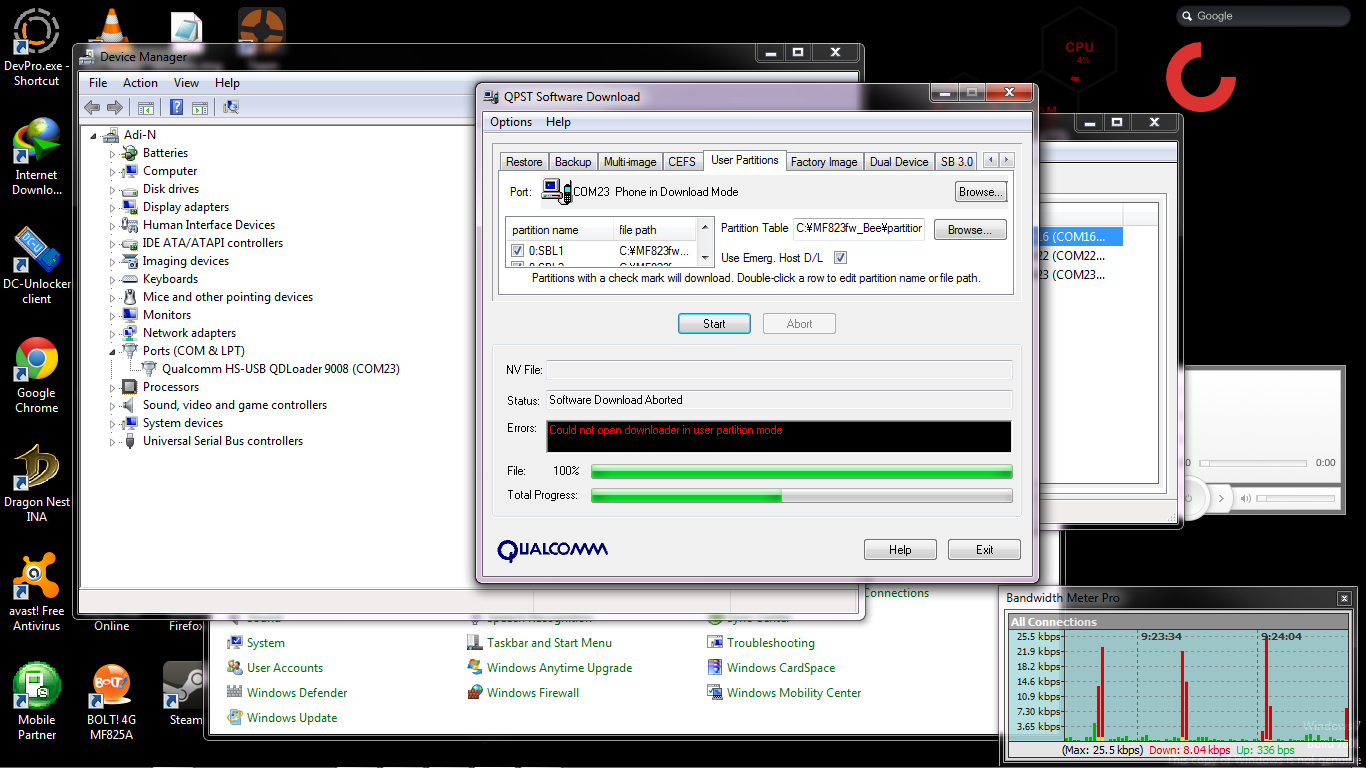Click the back arrow in Device Manager toolbar
This screenshot has height=768, width=1366.
(x=92, y=107)
